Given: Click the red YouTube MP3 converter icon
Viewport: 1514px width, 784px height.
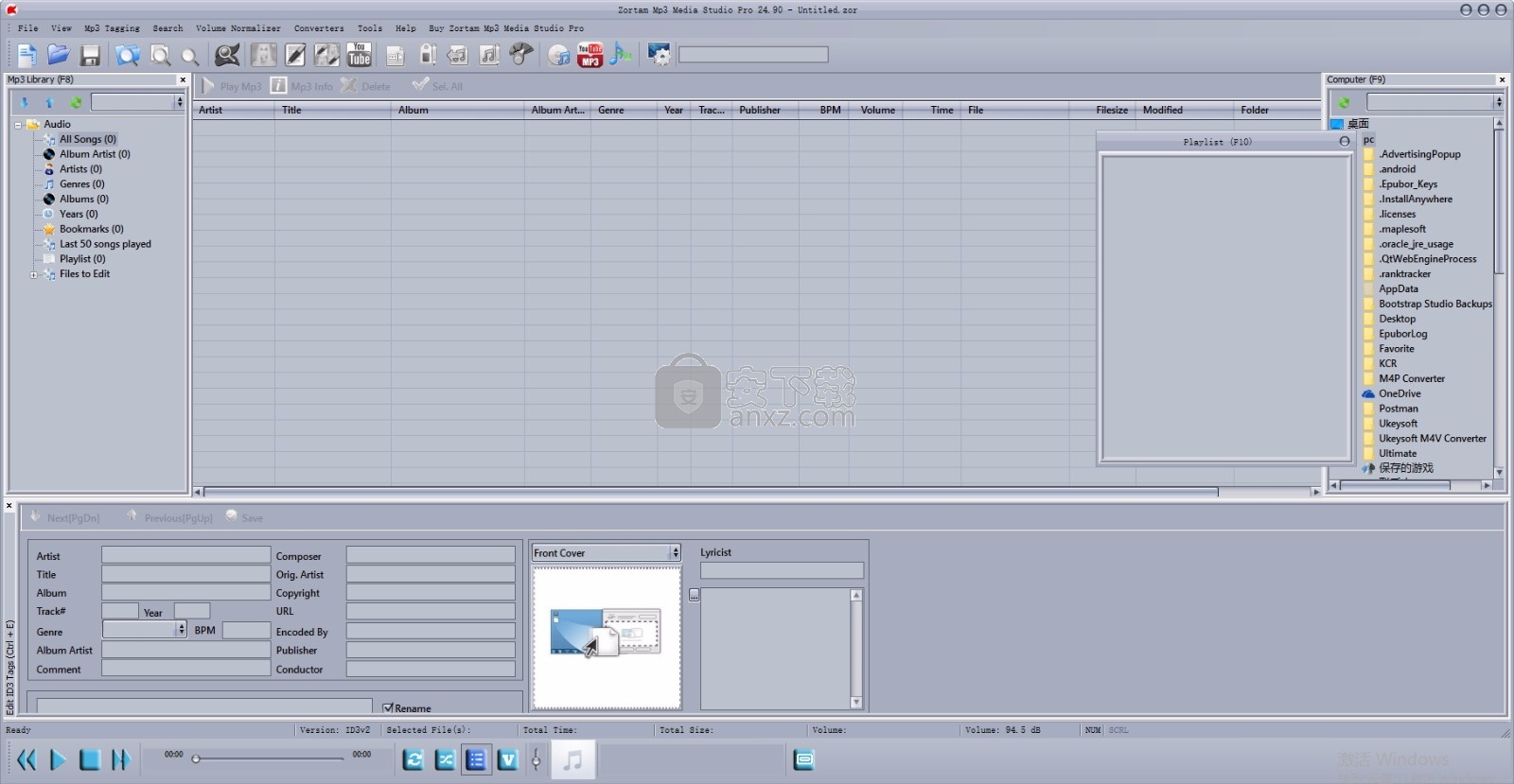Looking at the screenshot, I should tap(590, 55).
